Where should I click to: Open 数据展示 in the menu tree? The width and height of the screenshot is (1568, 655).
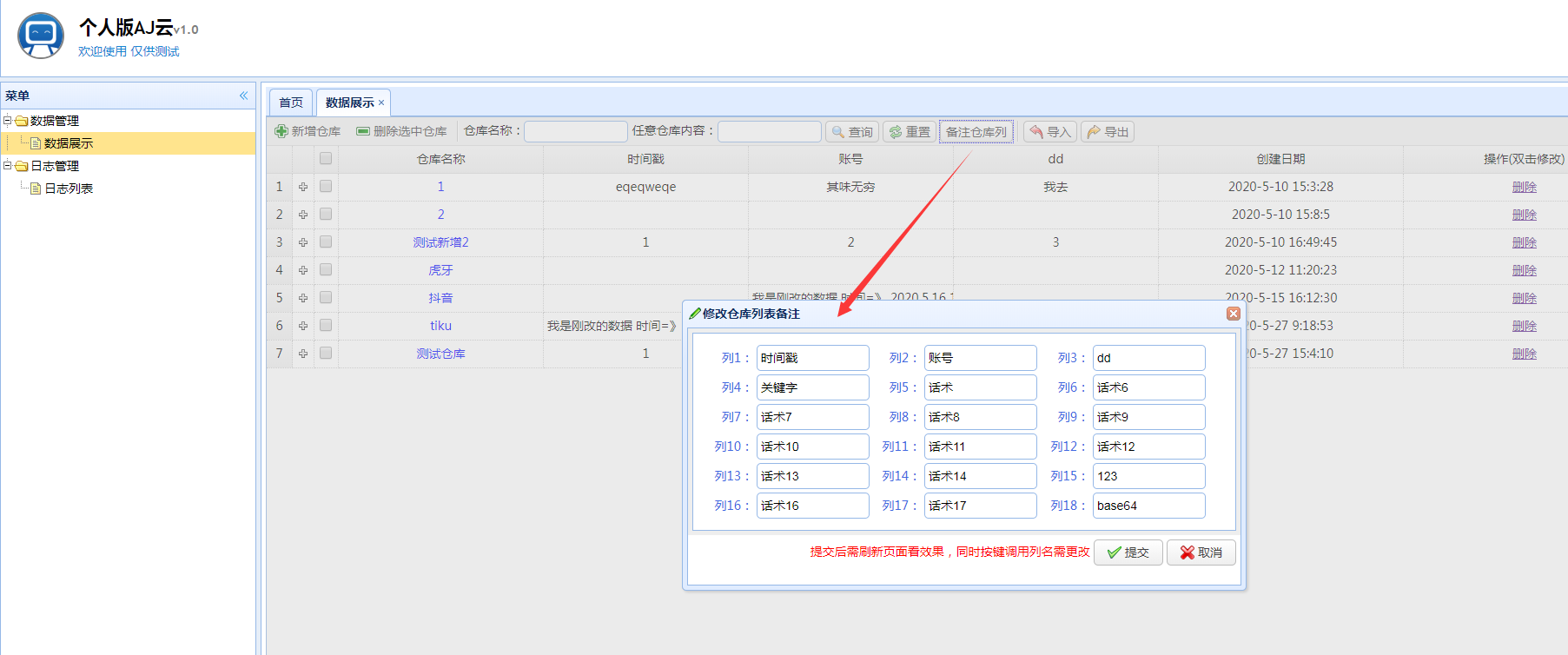coord(69,143)
